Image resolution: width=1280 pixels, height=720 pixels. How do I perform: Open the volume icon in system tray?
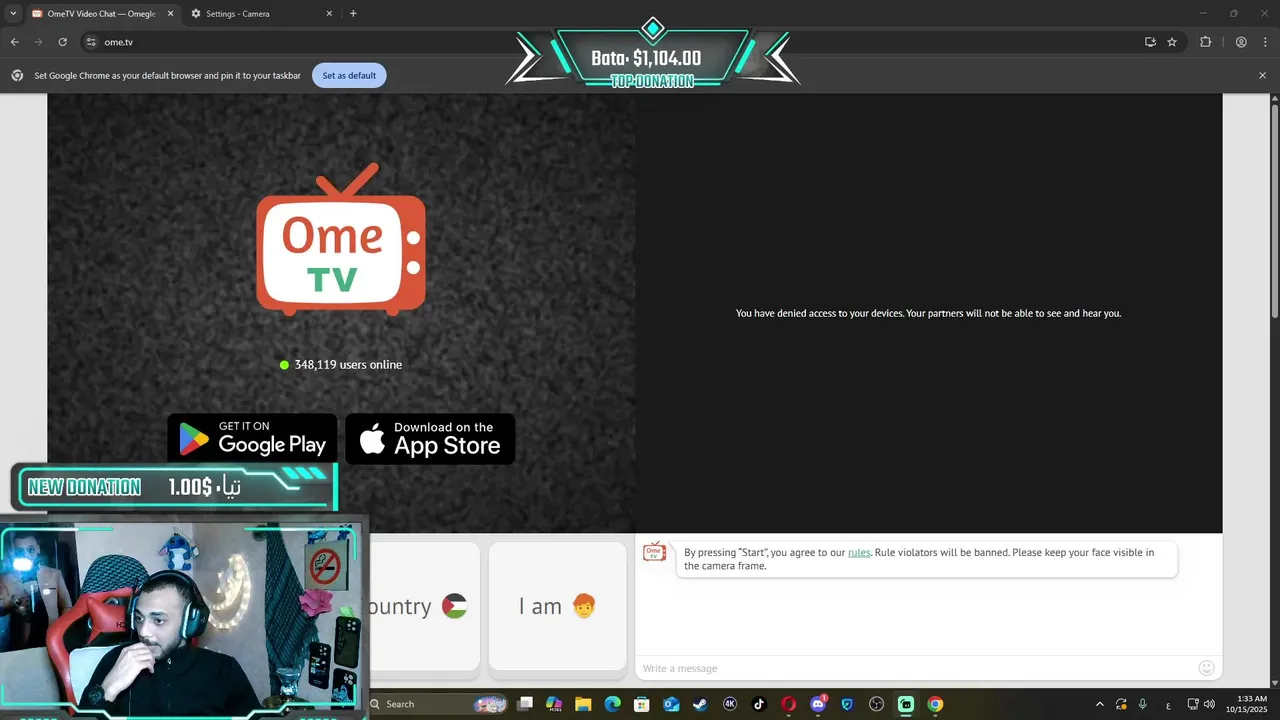pos(1209,704)
